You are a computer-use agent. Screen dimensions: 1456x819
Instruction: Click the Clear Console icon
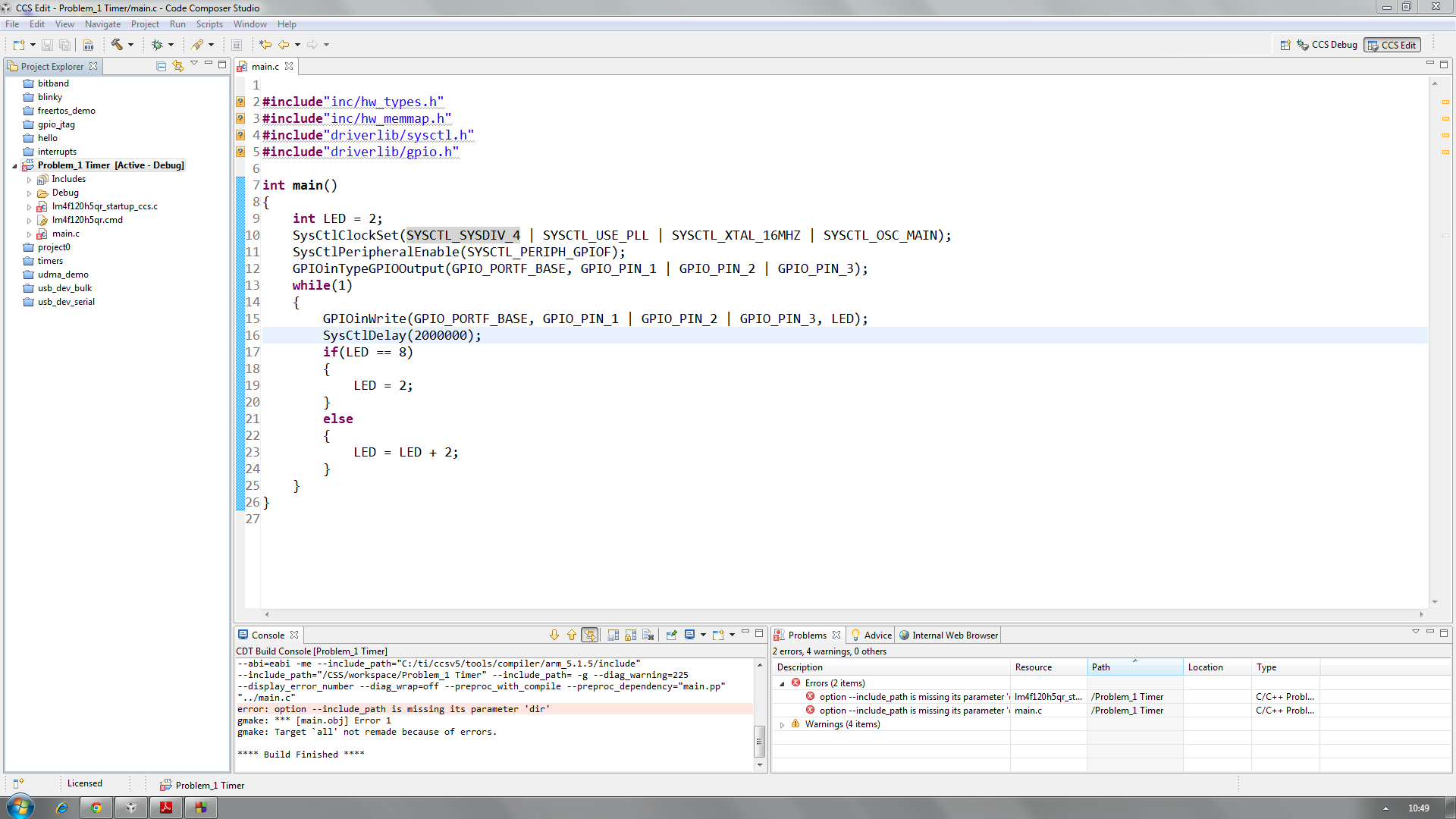point(648,635)
